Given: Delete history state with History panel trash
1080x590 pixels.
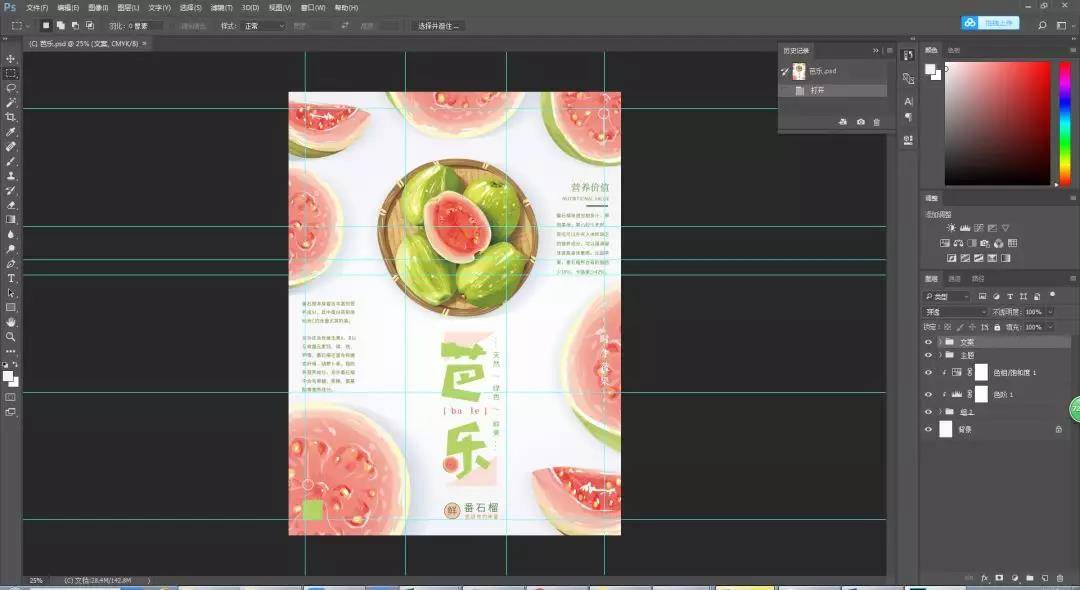Looking at the screenshot, I should pyautogui.click(x=877, y=122).
